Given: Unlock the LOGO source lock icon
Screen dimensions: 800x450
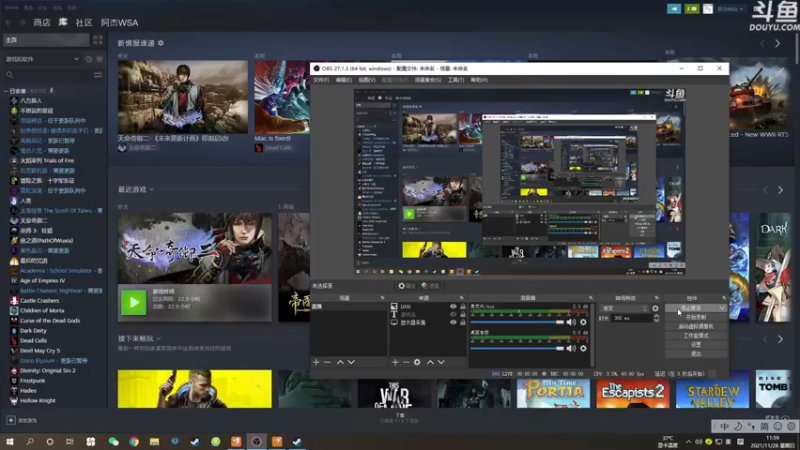Looking at the screenshot, I should click(x=463, y=307).
